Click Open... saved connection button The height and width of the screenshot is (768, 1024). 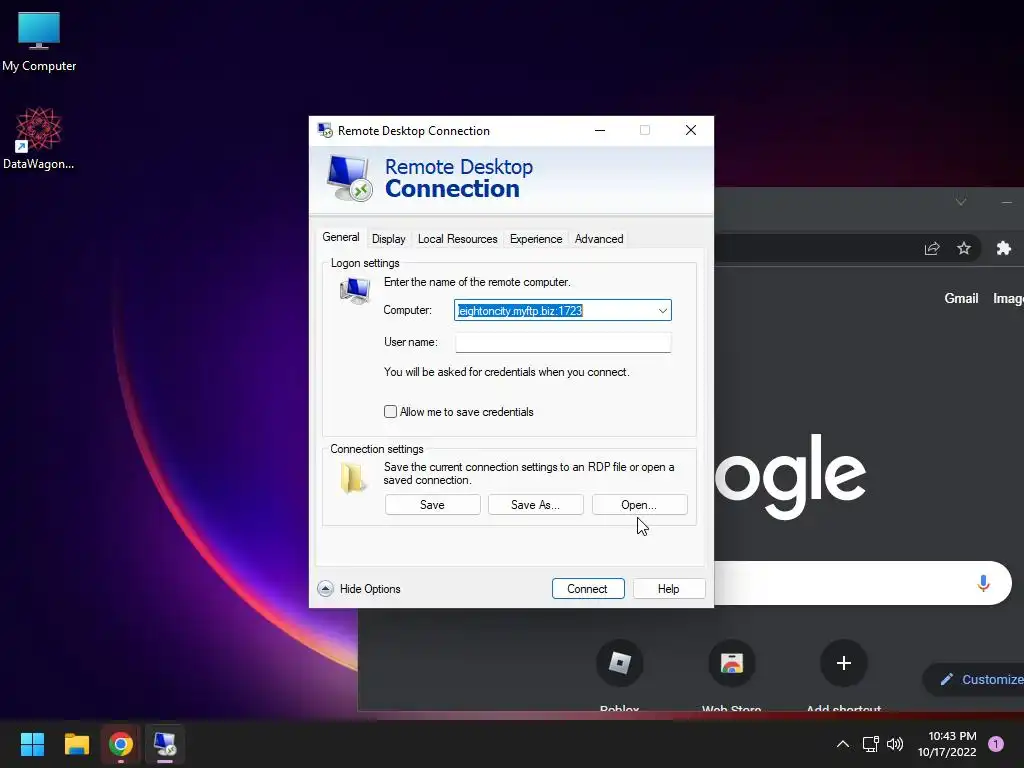click(x=639, y=505)
